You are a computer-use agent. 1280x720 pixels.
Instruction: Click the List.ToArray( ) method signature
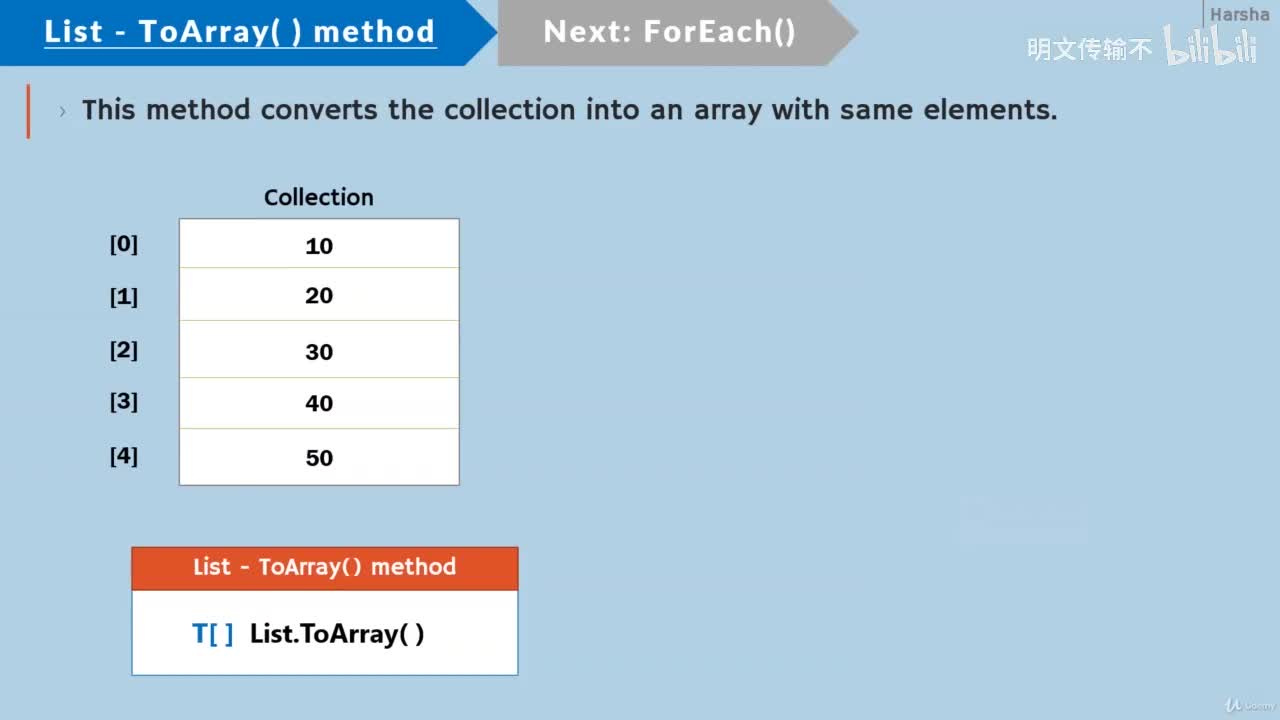(337, 634)
